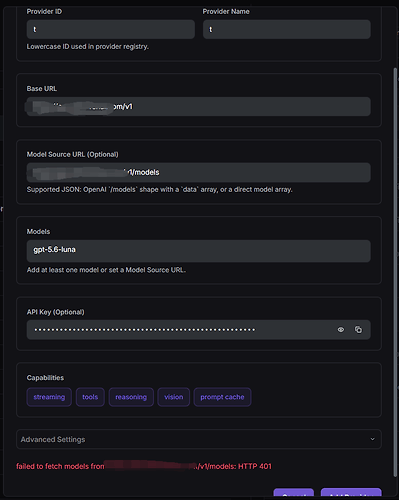
Task: Click the 'Capabilities' section label
Action: 45,378
